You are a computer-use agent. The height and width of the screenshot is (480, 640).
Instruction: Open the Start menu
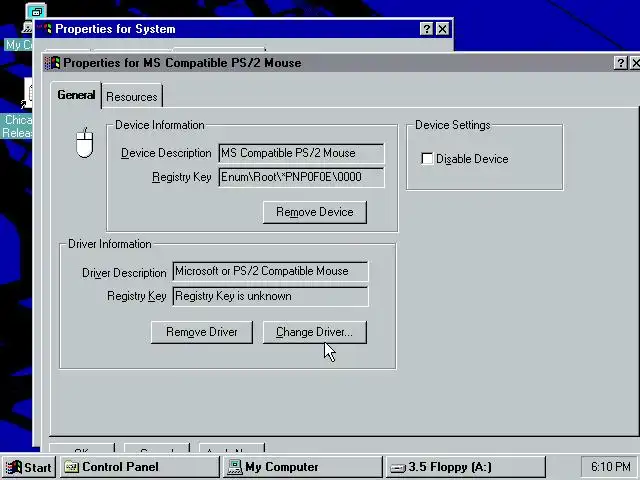coord(29,467)
